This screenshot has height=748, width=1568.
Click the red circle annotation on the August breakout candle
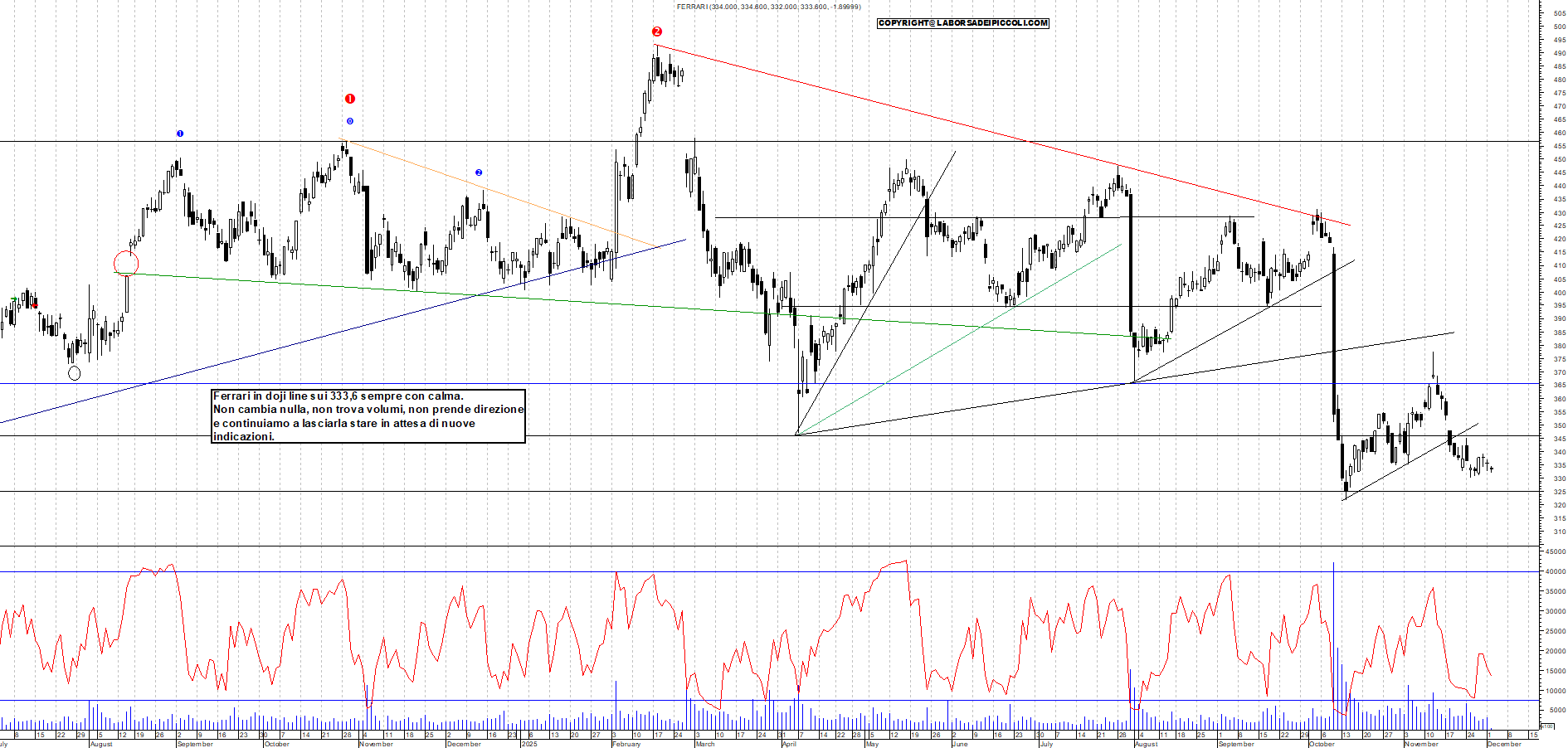tap(126, 263)
